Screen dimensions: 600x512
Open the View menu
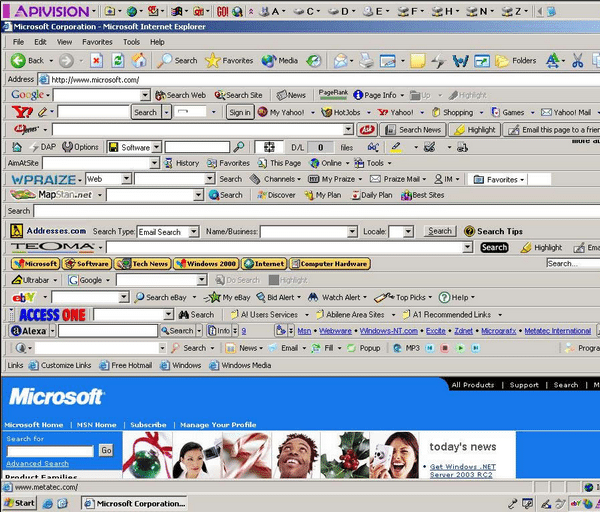[64, 42]
